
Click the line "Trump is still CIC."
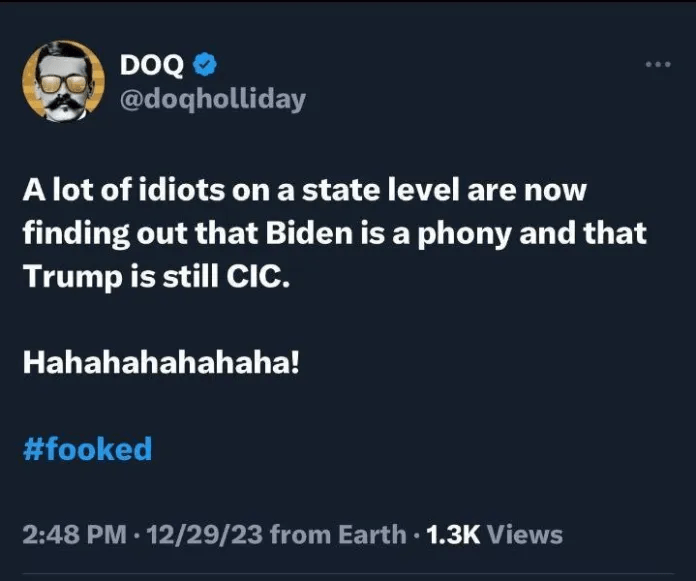155,276
